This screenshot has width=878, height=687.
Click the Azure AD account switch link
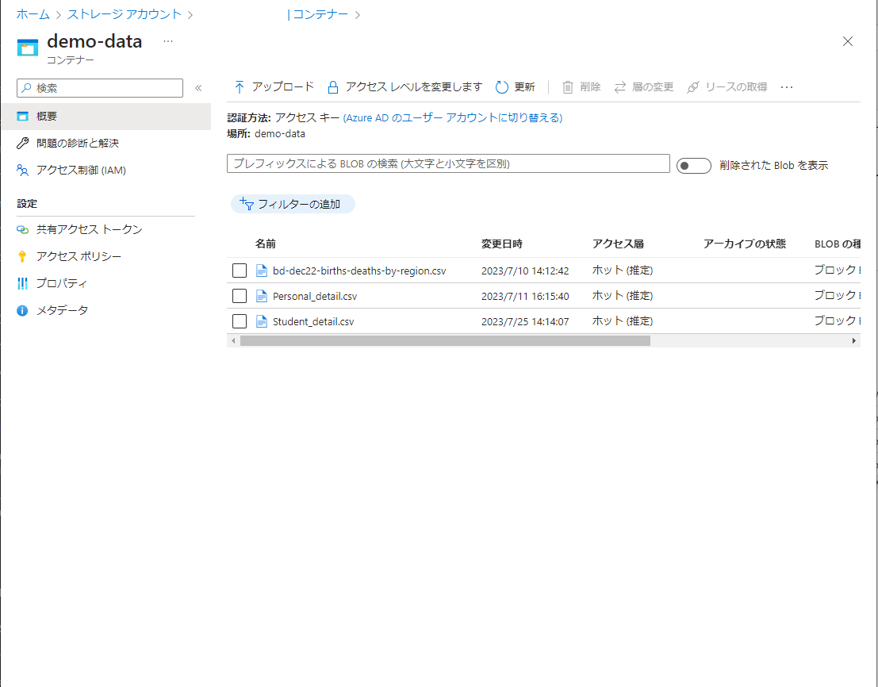coord(452,118)
